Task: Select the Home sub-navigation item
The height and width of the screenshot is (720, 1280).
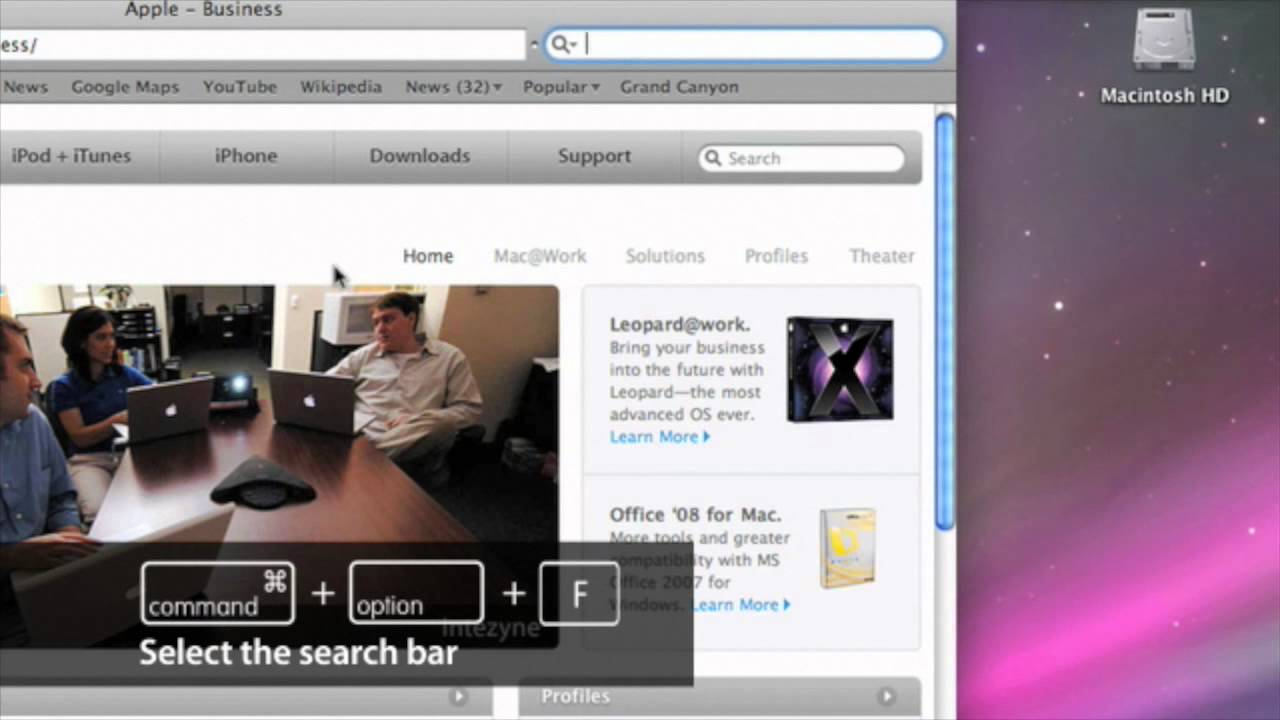Action: [x=428, y=256]
